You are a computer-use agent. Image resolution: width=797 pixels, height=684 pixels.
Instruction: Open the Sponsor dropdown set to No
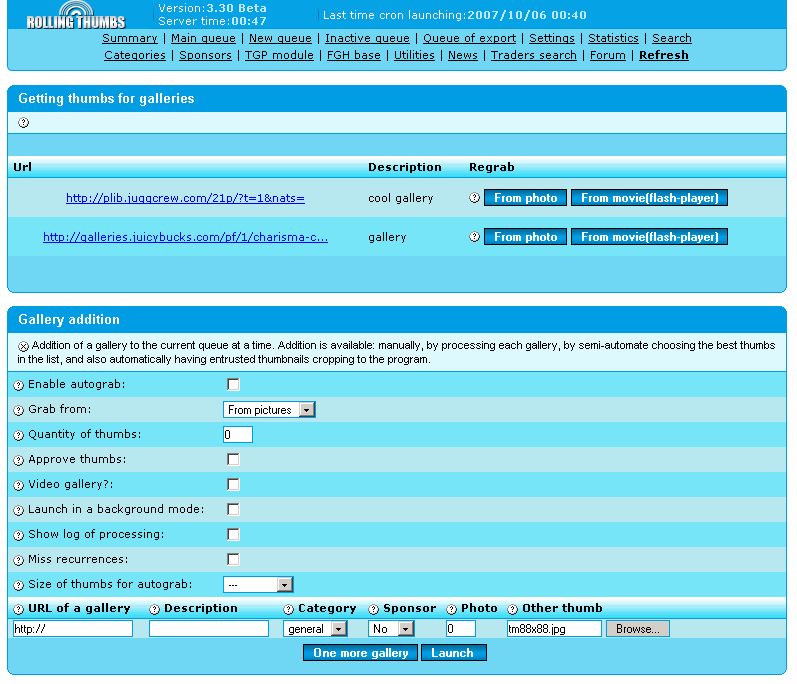coord(391,629)
